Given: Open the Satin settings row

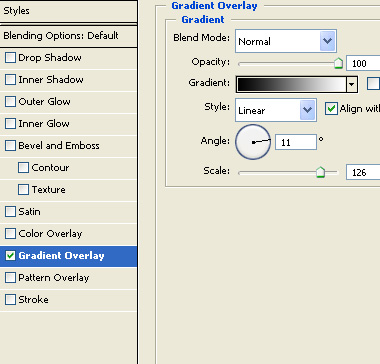Looking at the screenshot, I should point(68,212).
